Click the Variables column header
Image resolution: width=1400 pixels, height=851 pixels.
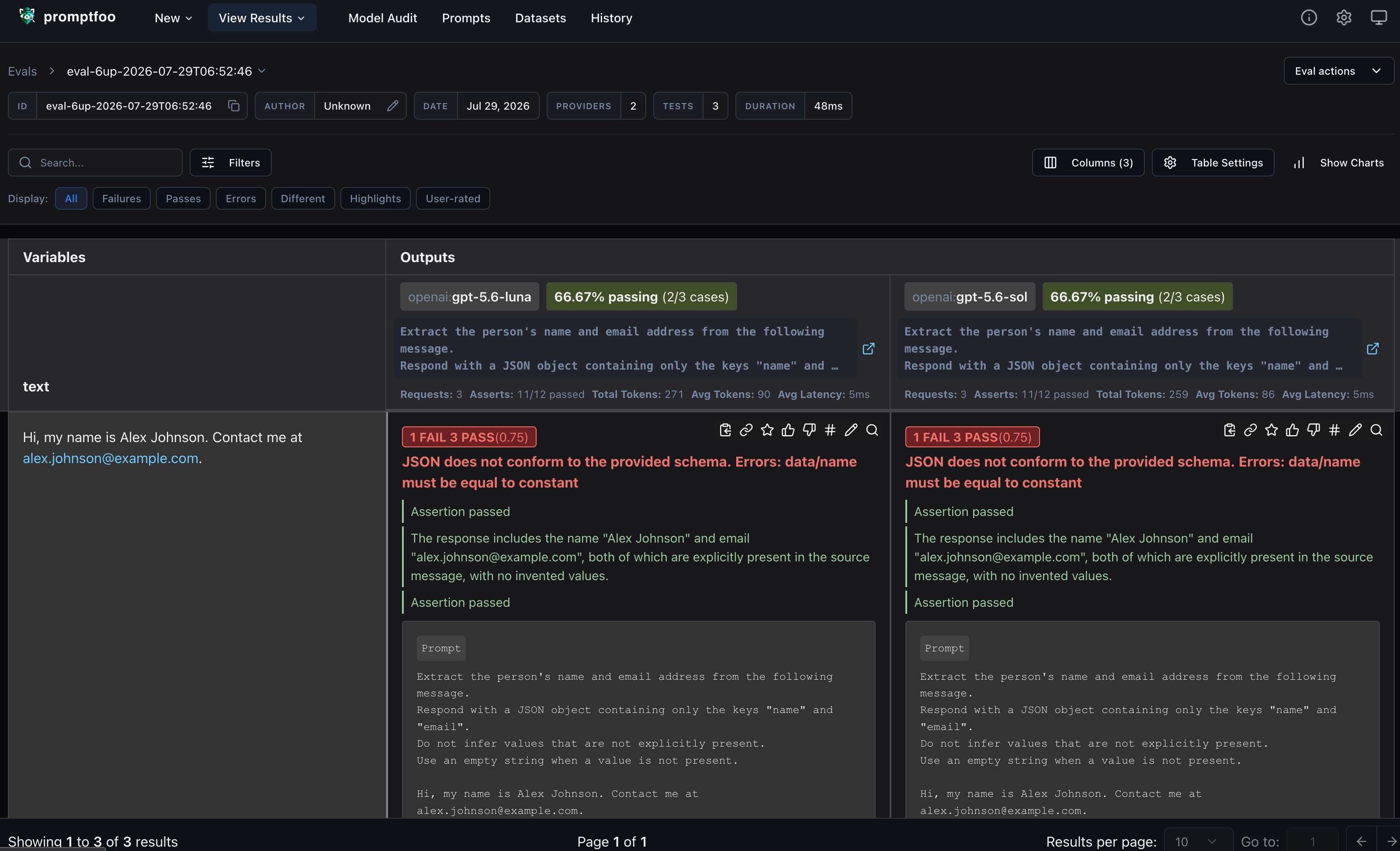click(x=54, y=257)
